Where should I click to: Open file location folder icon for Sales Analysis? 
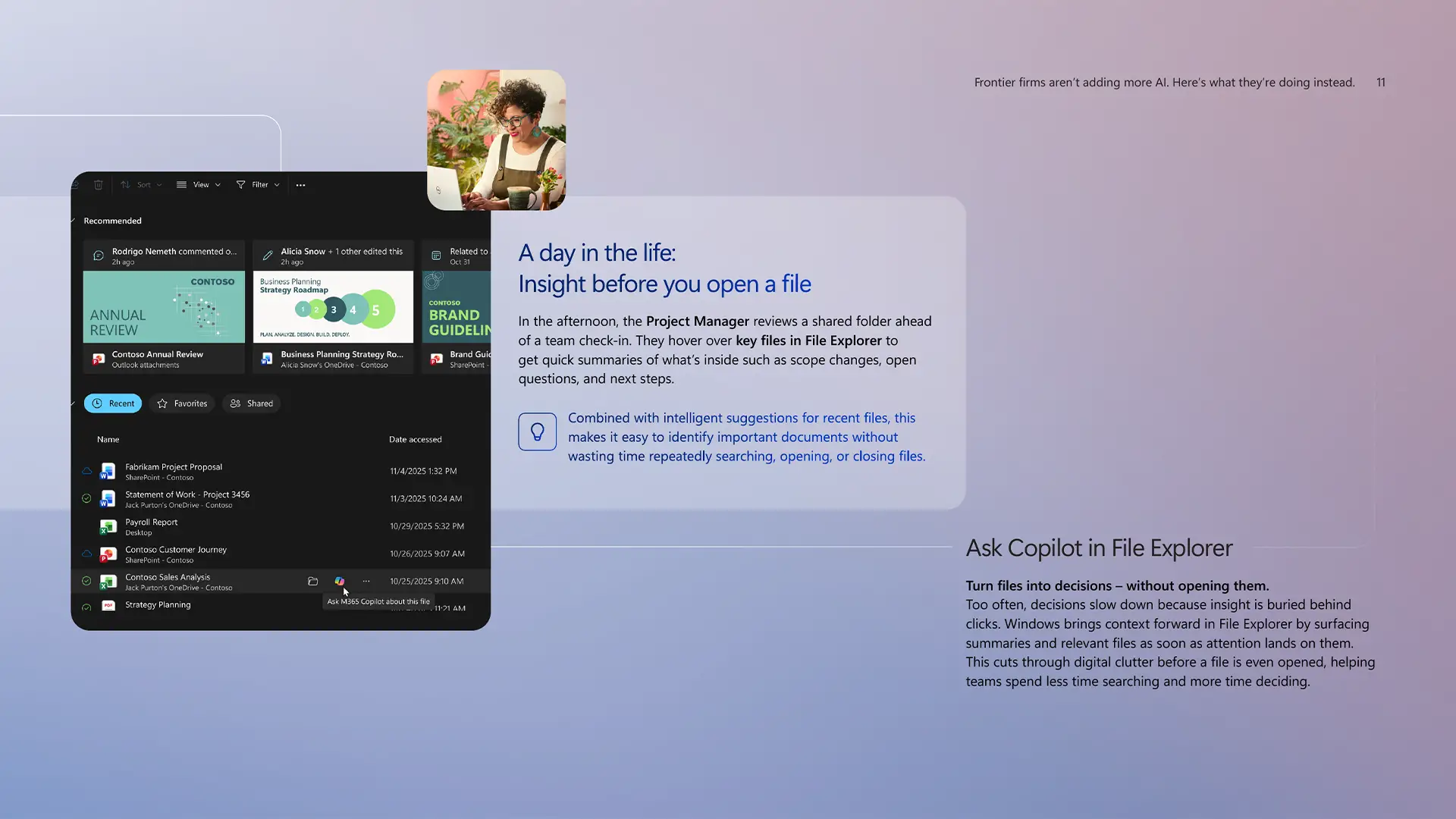pyautogui.click(x=312, y=582)
